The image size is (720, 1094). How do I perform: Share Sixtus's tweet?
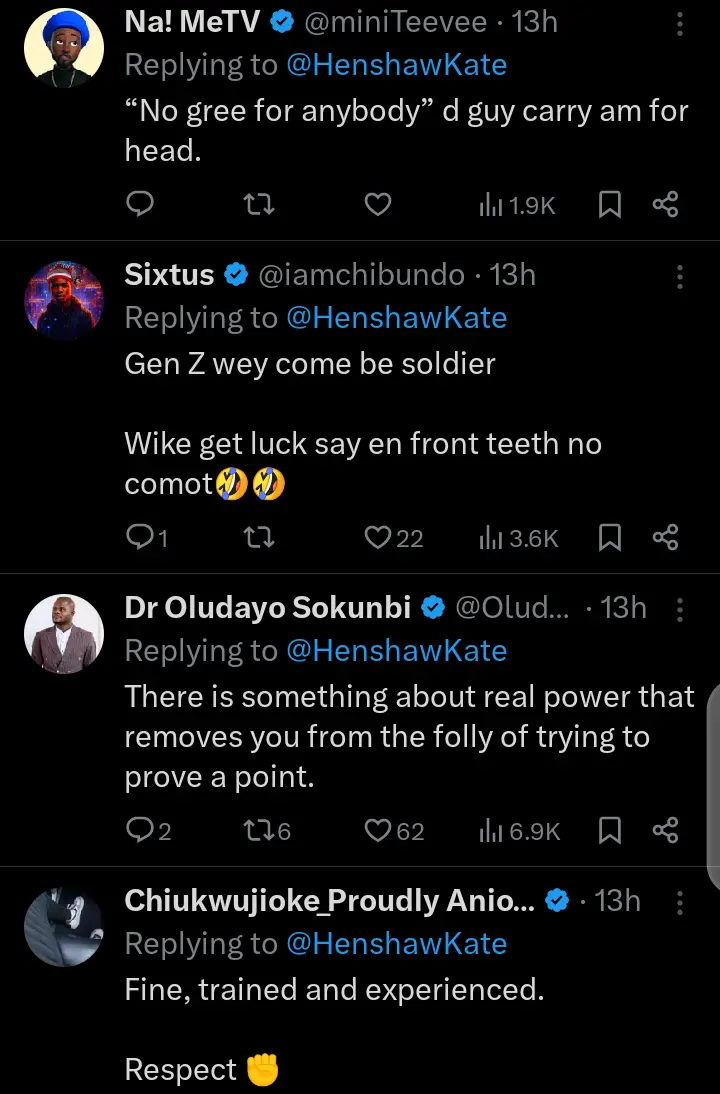click(666, 538)
